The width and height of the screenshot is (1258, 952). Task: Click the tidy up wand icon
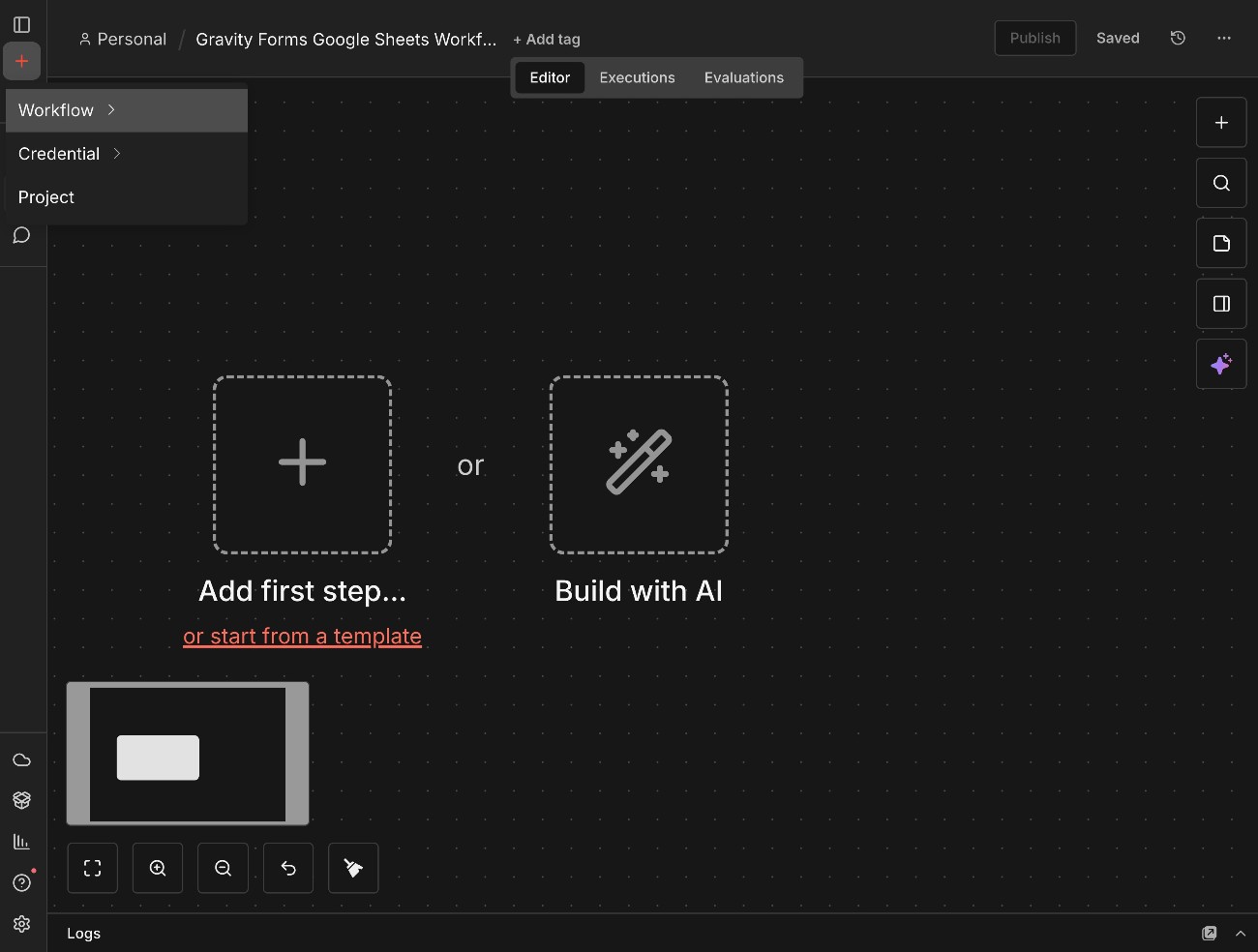(x=352, y=868)
